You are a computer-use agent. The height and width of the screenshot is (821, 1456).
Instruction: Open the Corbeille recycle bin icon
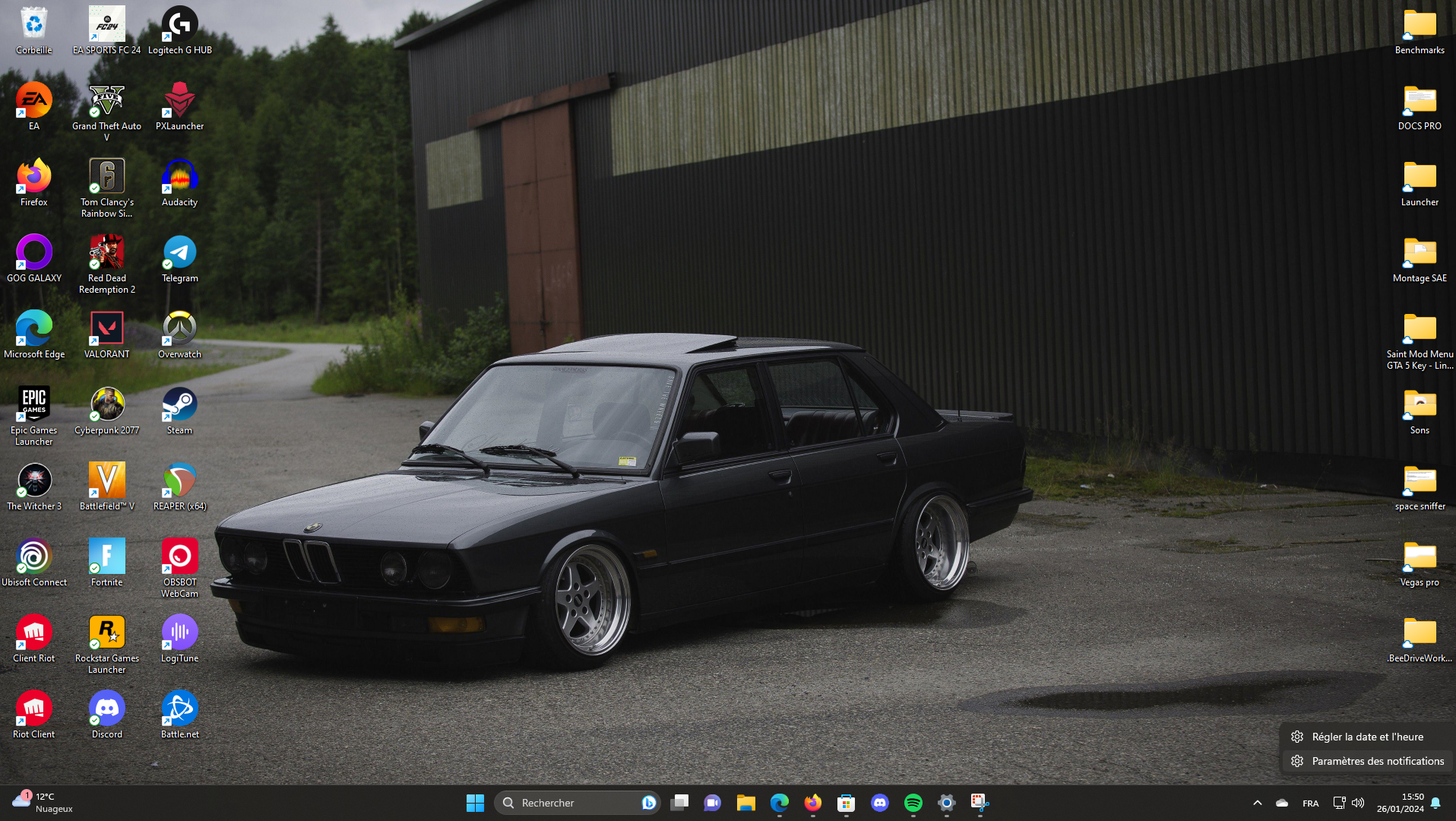34,30
